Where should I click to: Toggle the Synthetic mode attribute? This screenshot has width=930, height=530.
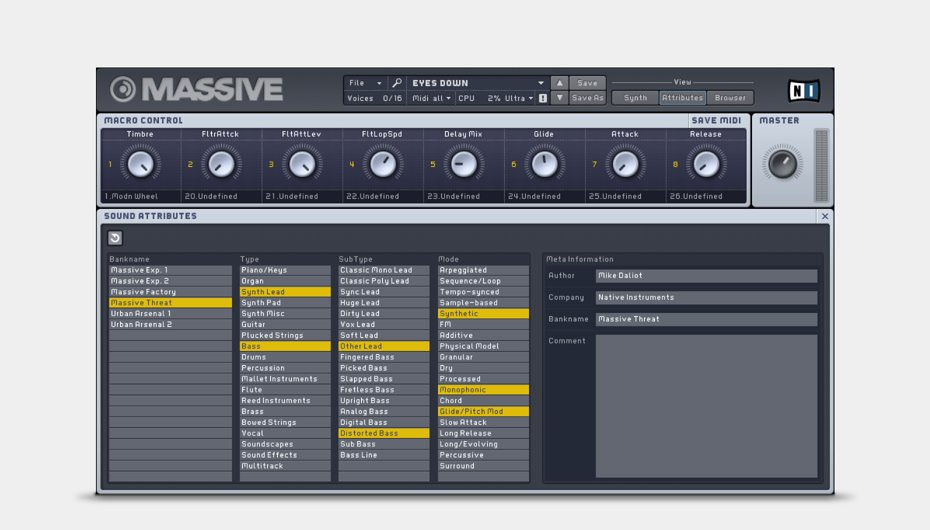pyautogui.click(x=483, y=314)
